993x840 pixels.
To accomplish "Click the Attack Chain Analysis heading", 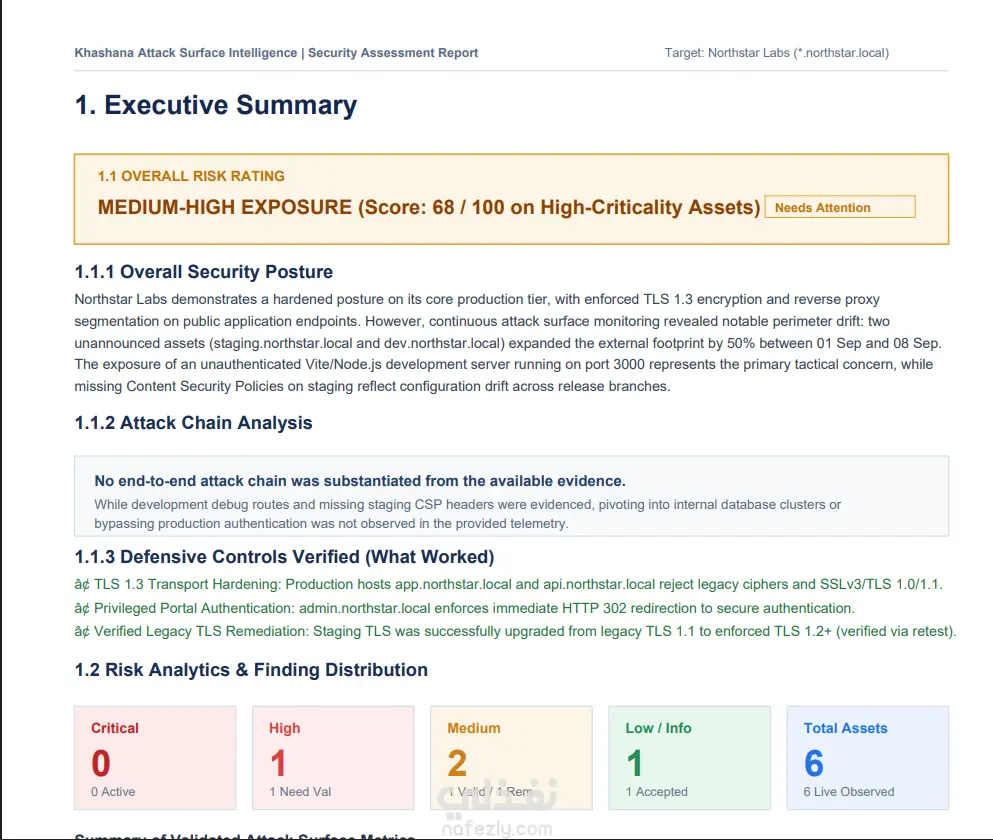I will 193,423.
